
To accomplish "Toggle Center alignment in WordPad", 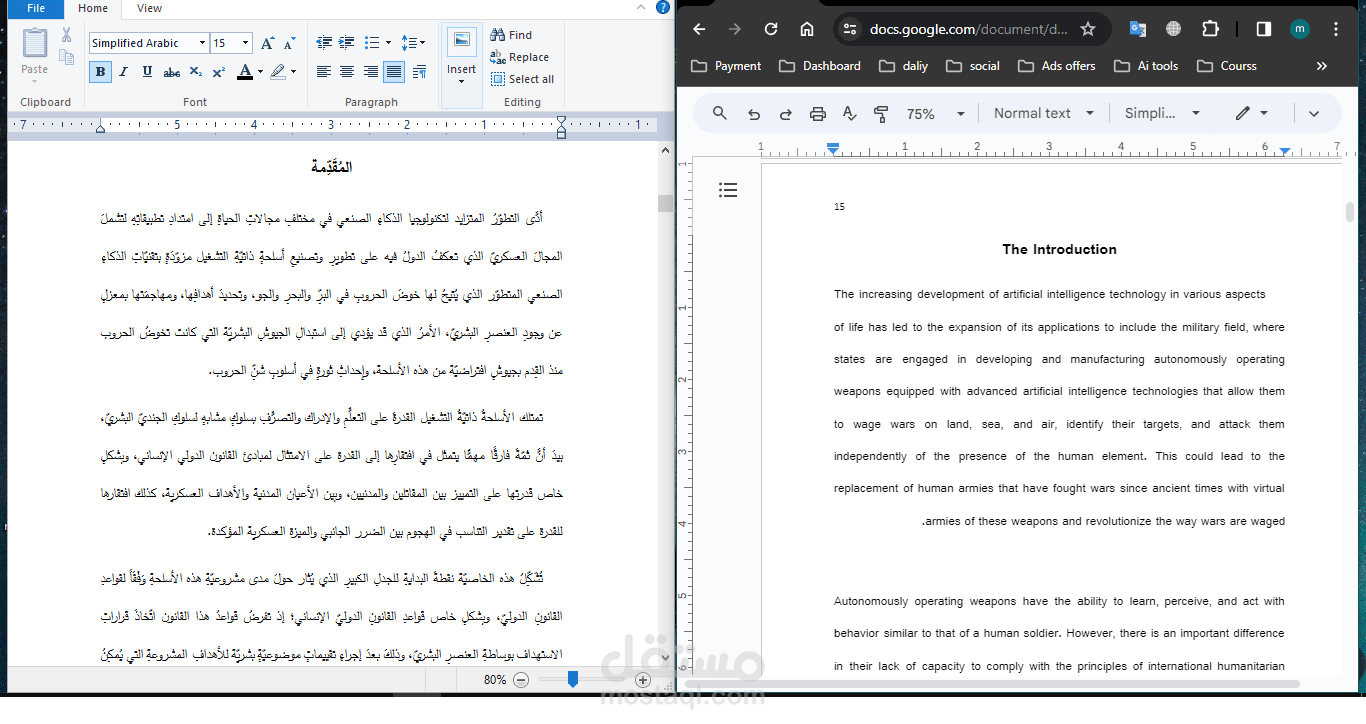I will [347, 72].
